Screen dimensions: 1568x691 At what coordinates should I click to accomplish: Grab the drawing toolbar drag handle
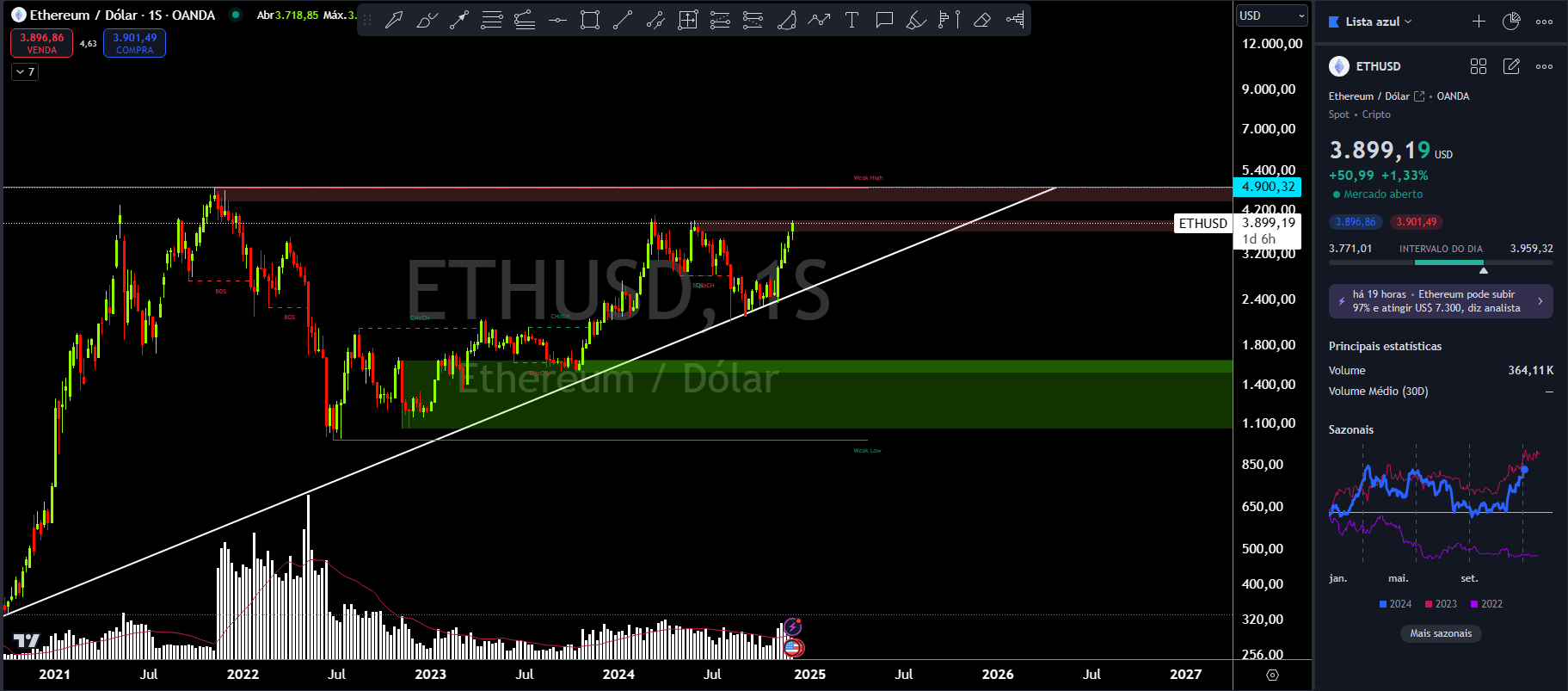point(368,20)
